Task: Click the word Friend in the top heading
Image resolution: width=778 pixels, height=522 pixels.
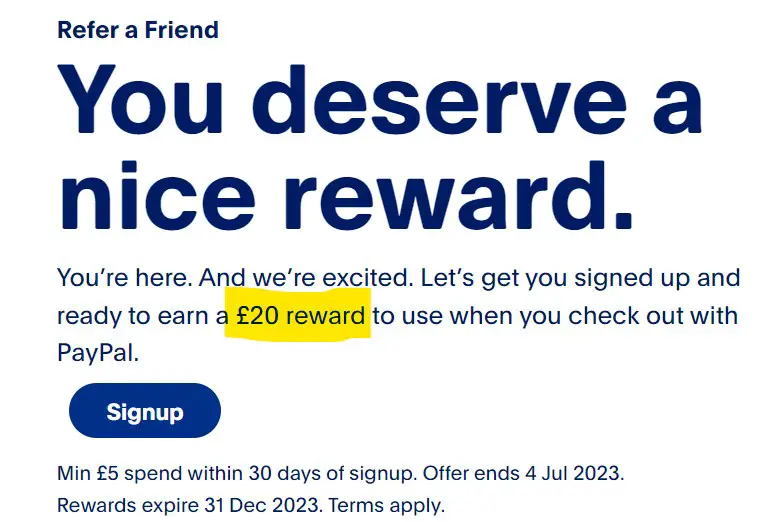Action: (x=182, y=30)
